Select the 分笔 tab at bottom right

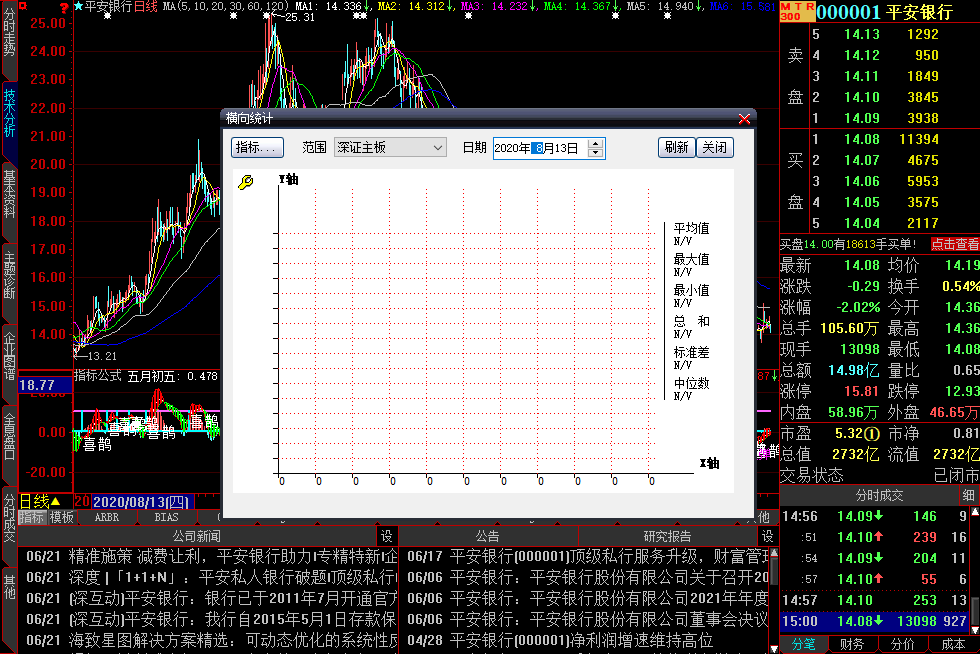[x=804, y=644]
